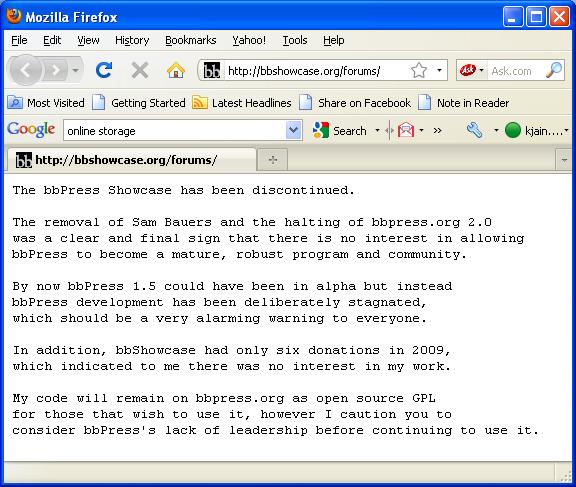The image size is (576, 487).
Task: Click the magnifying glass search icon
Action: tap(554, 70)
